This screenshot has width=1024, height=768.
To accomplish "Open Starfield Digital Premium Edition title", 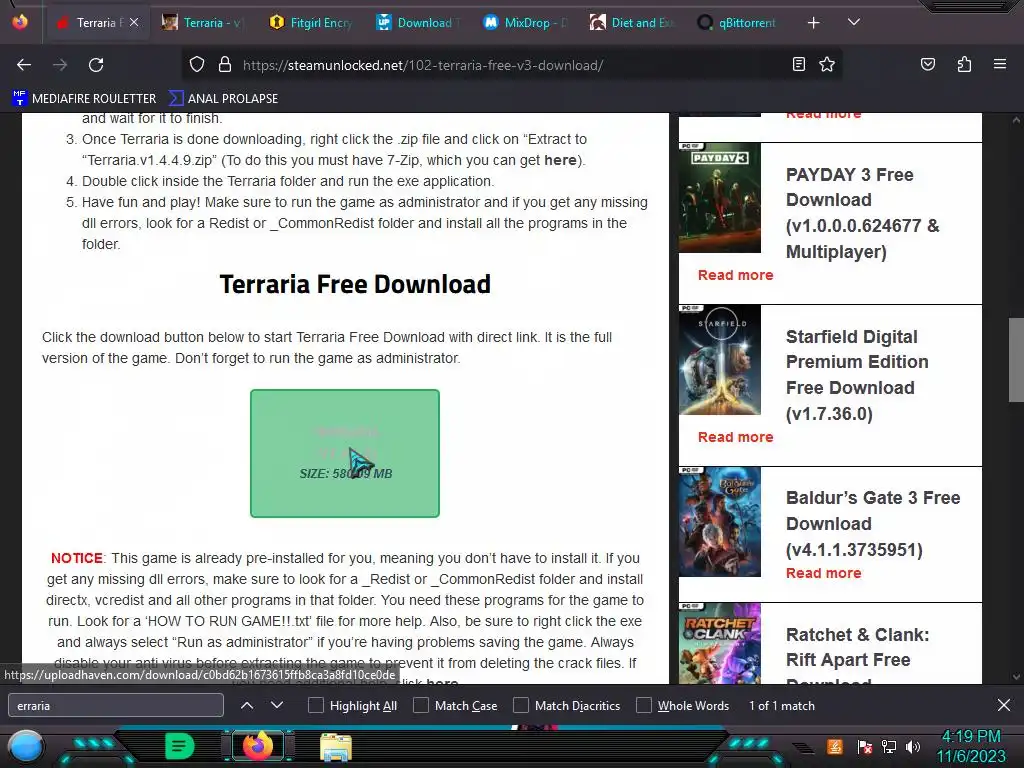I will (x=857, y=375).
